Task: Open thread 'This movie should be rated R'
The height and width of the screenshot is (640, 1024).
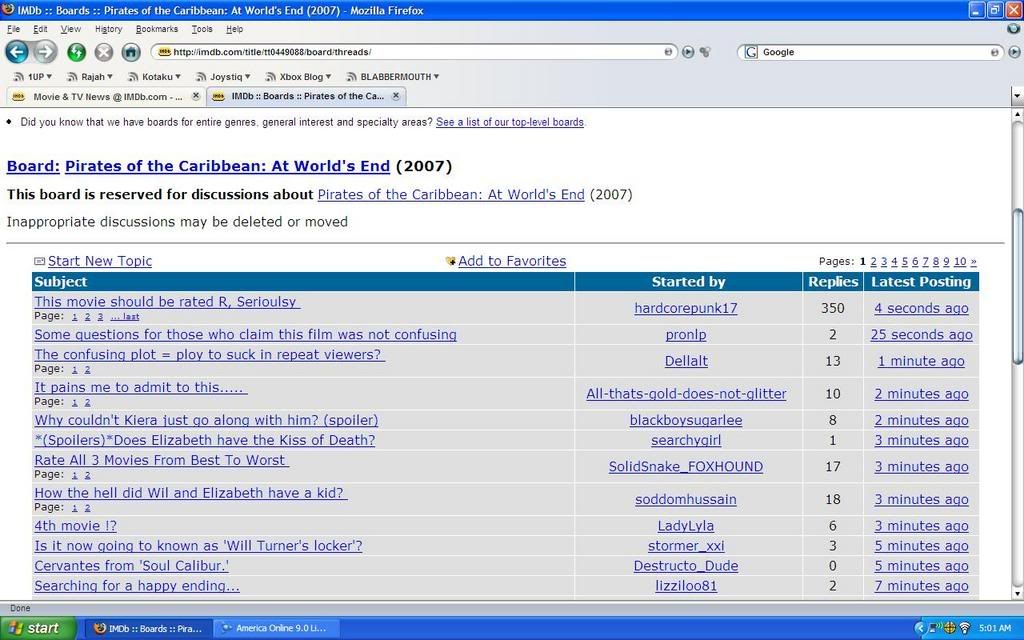Action: click(x=167, y=302)
